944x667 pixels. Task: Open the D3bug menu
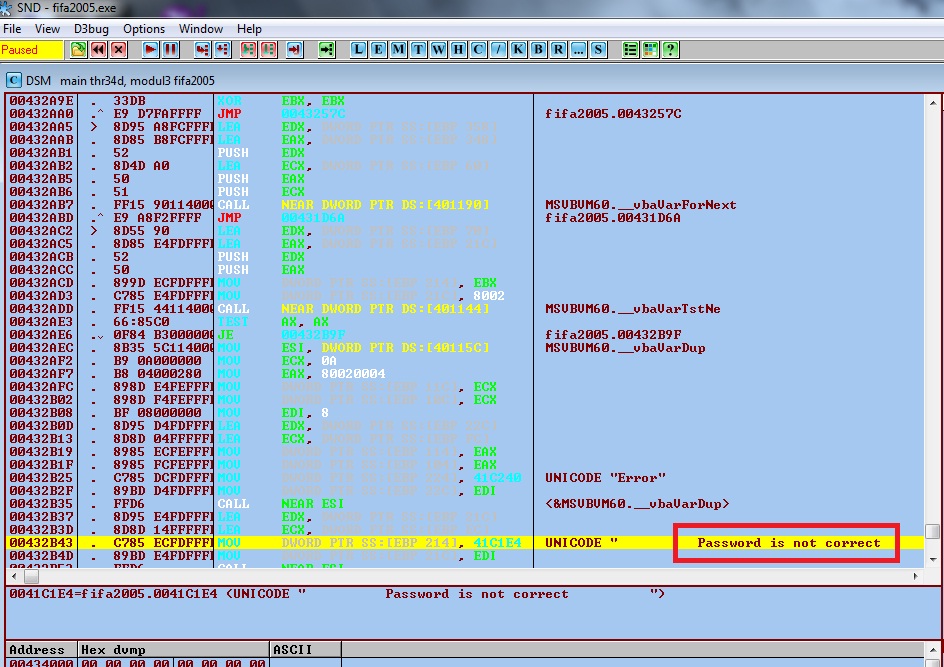(x=93, y=29)
